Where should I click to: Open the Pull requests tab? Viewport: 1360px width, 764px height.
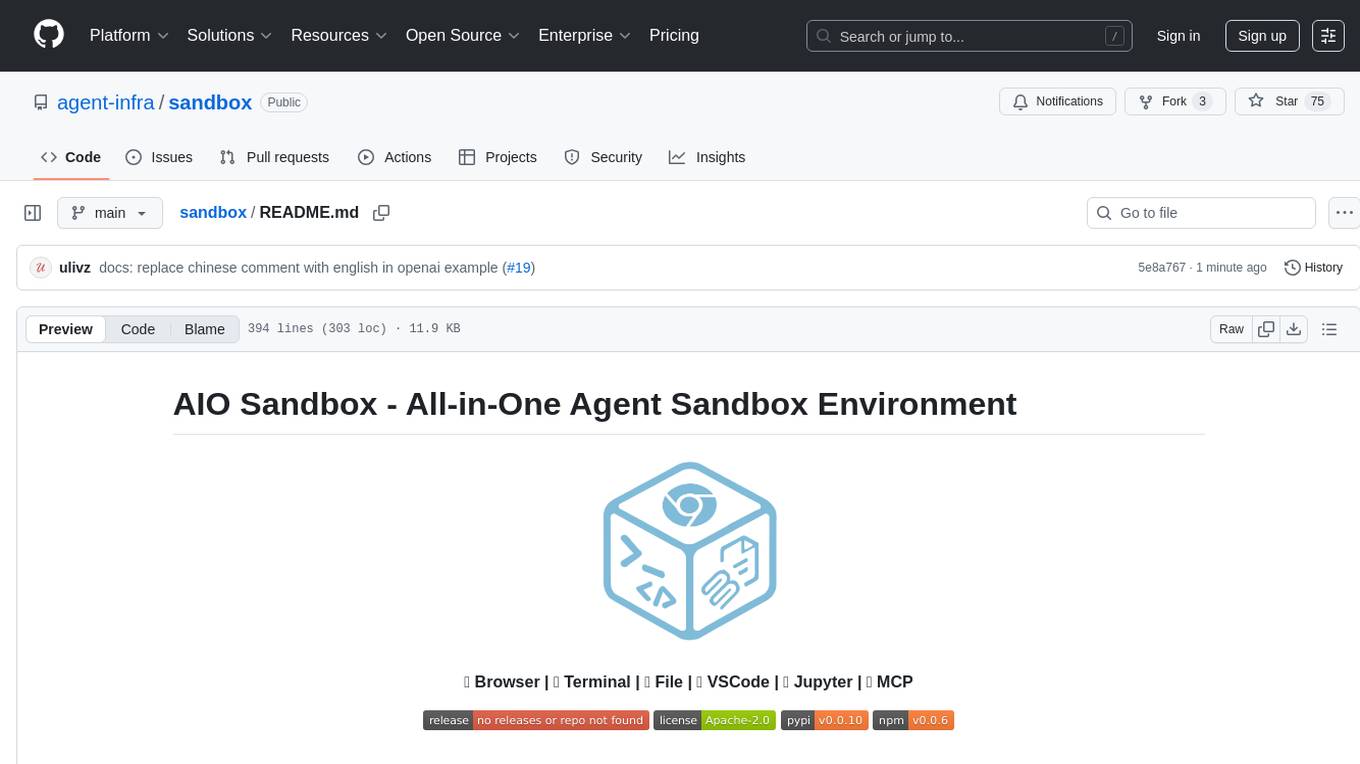pos(274,157)
